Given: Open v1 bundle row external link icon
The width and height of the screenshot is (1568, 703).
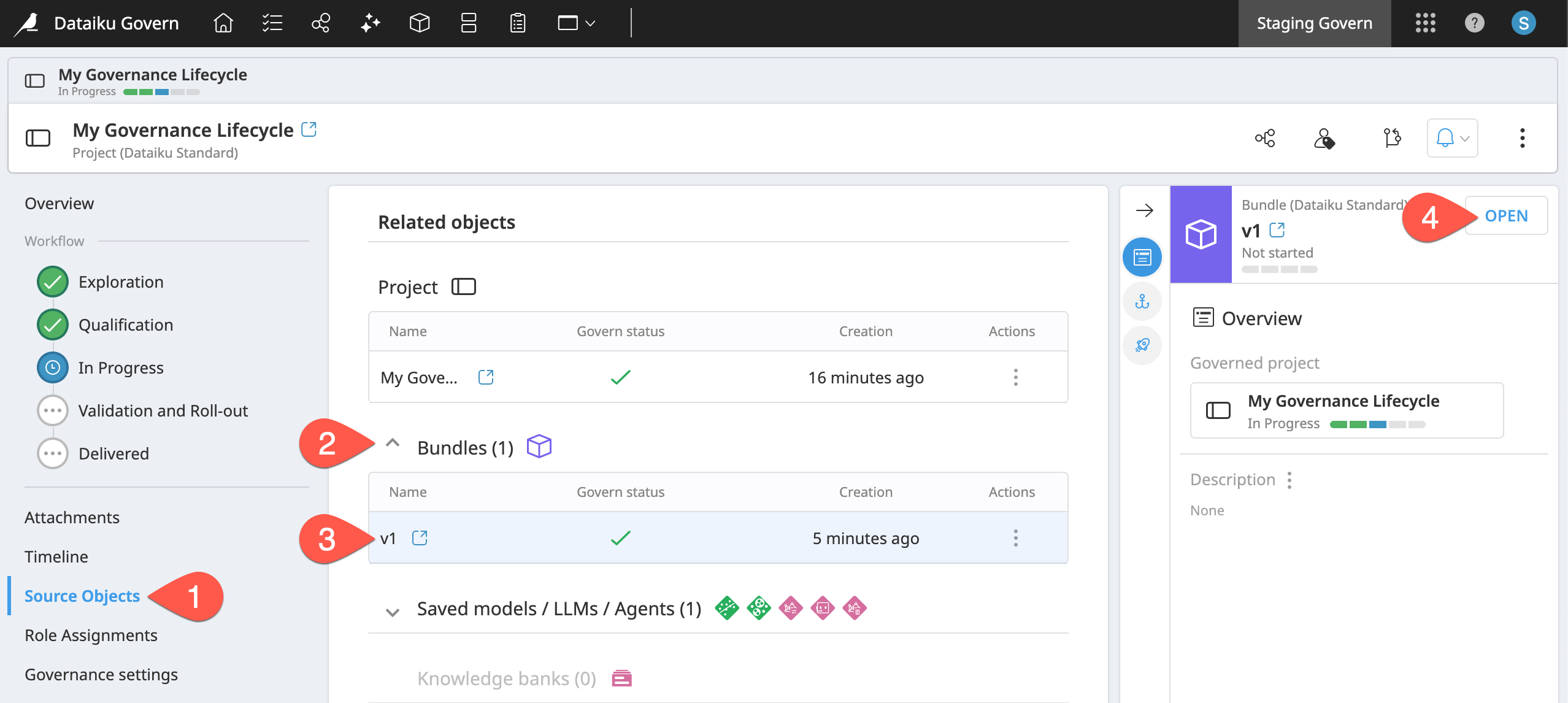Looking at the screenshot, I should 420,538.
